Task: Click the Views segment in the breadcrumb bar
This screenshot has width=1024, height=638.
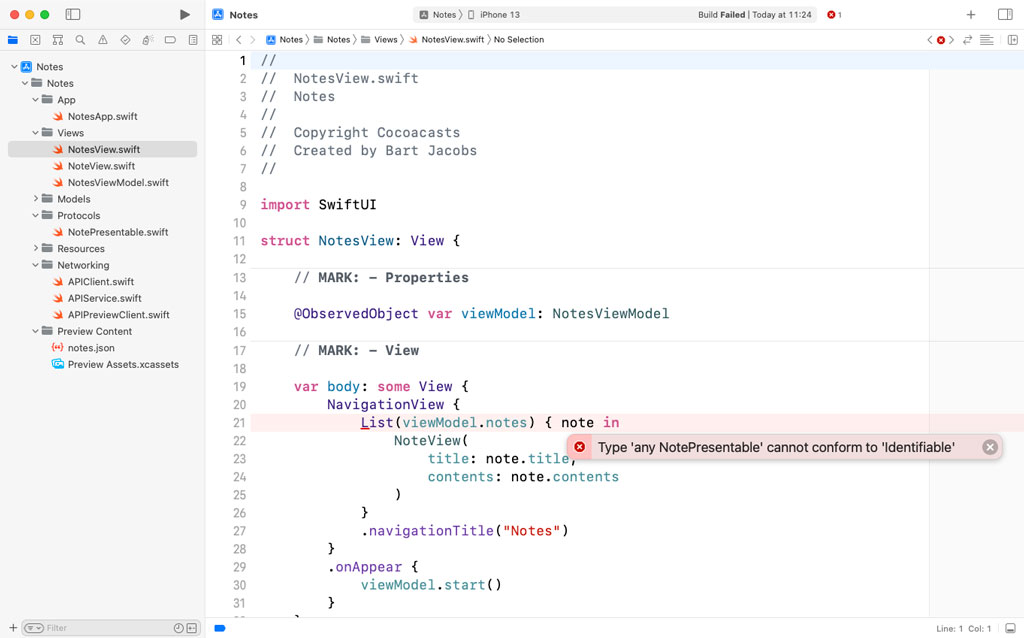Action: tap(385, 40)
